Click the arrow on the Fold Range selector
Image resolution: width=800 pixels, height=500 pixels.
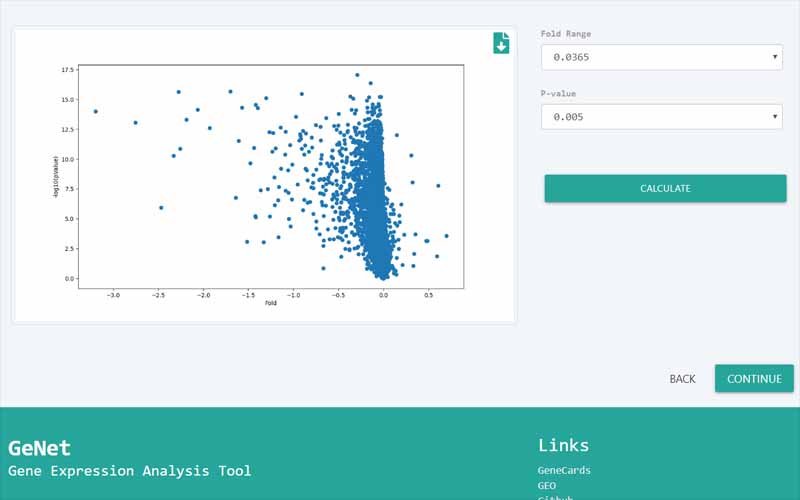[775, 57]
